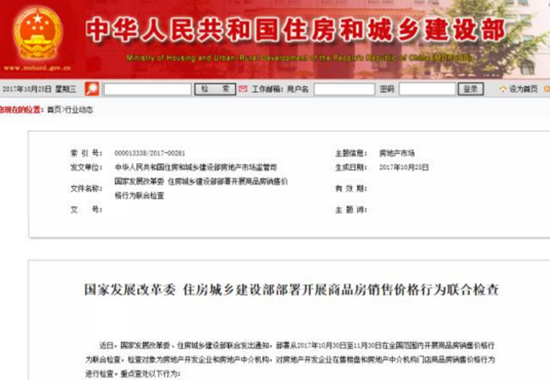The image size is (550, 380).
Task: Click the 文号 label
Action: point(86,210)
